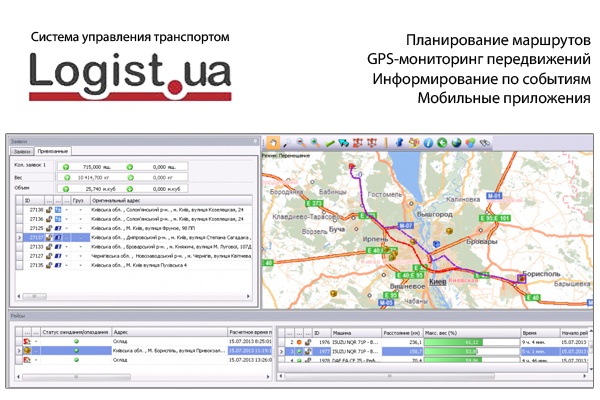Image resolution: width=600 pixels, height=400 pixels.
Task: Click the binoculars find icon
Action: pos(484,143)
